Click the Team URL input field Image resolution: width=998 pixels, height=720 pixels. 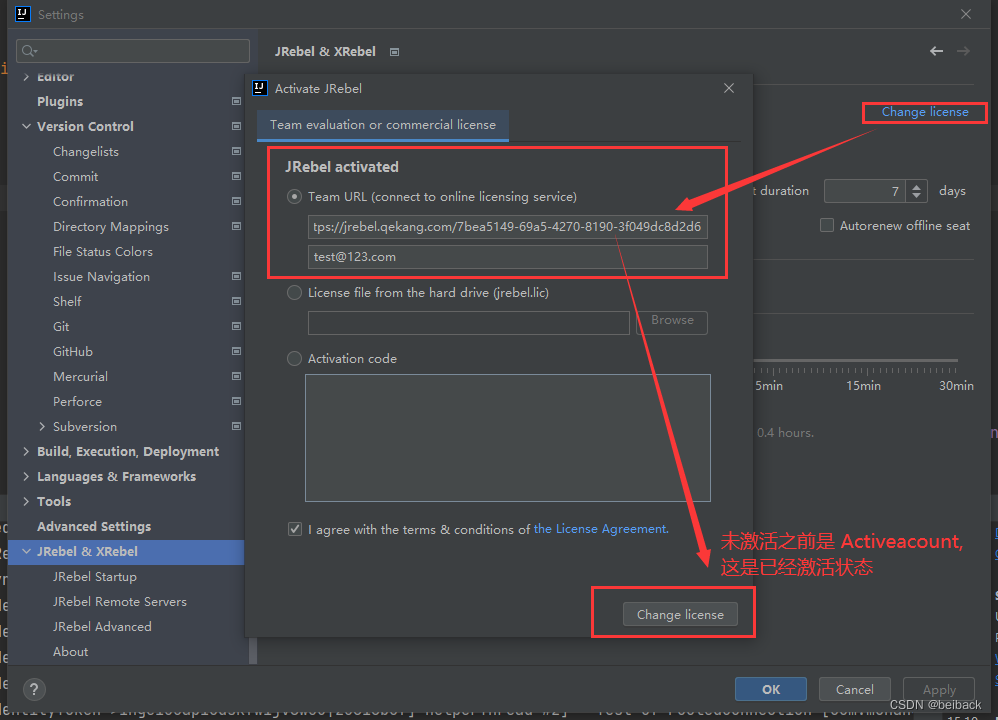(507, 227)
